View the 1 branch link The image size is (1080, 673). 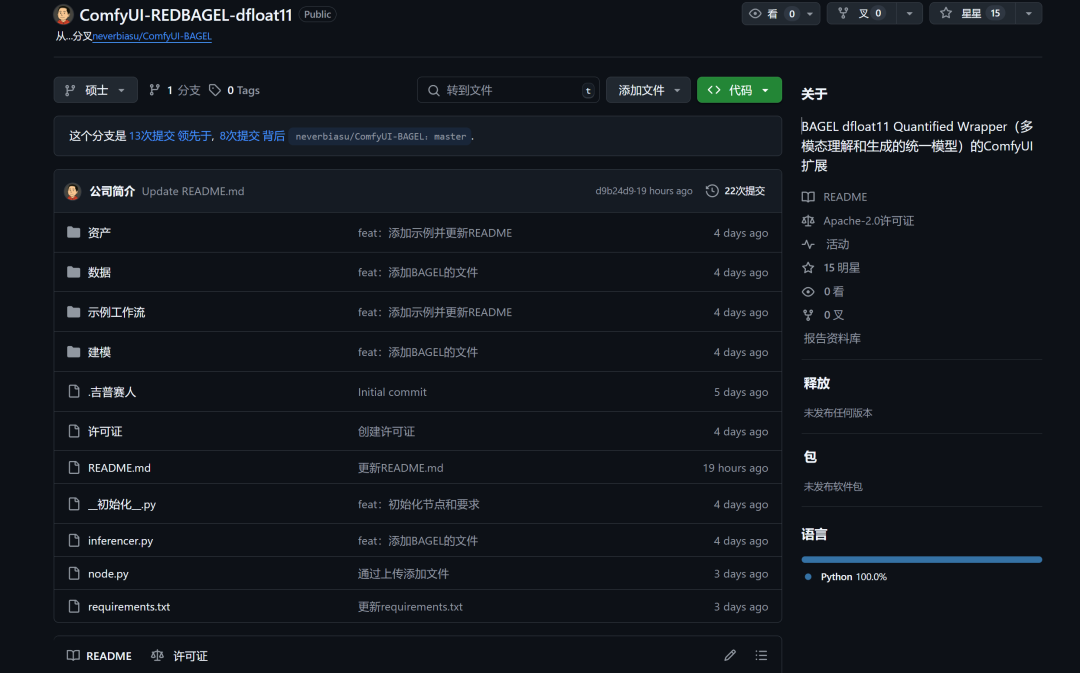pos(175,90)
